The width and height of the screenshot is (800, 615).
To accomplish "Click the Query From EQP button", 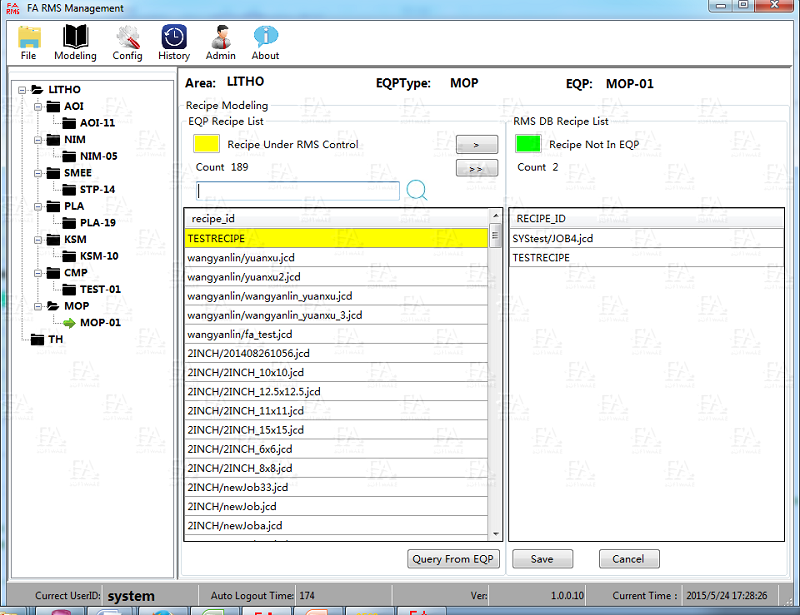I will [454, 559].
